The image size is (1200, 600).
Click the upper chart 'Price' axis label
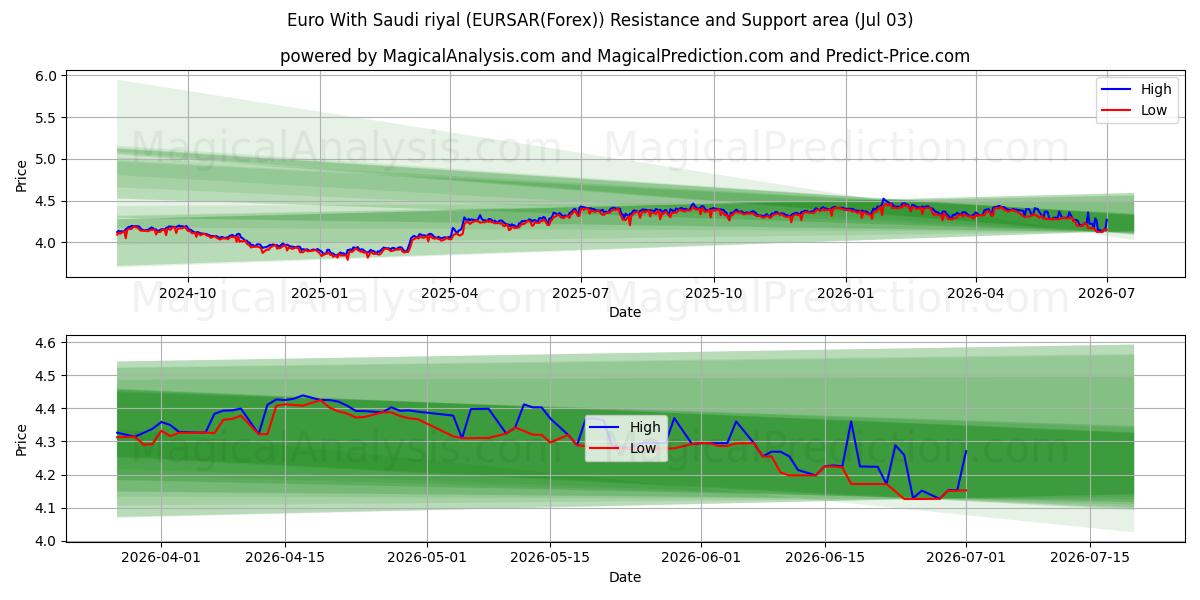[x=22, y=173]
